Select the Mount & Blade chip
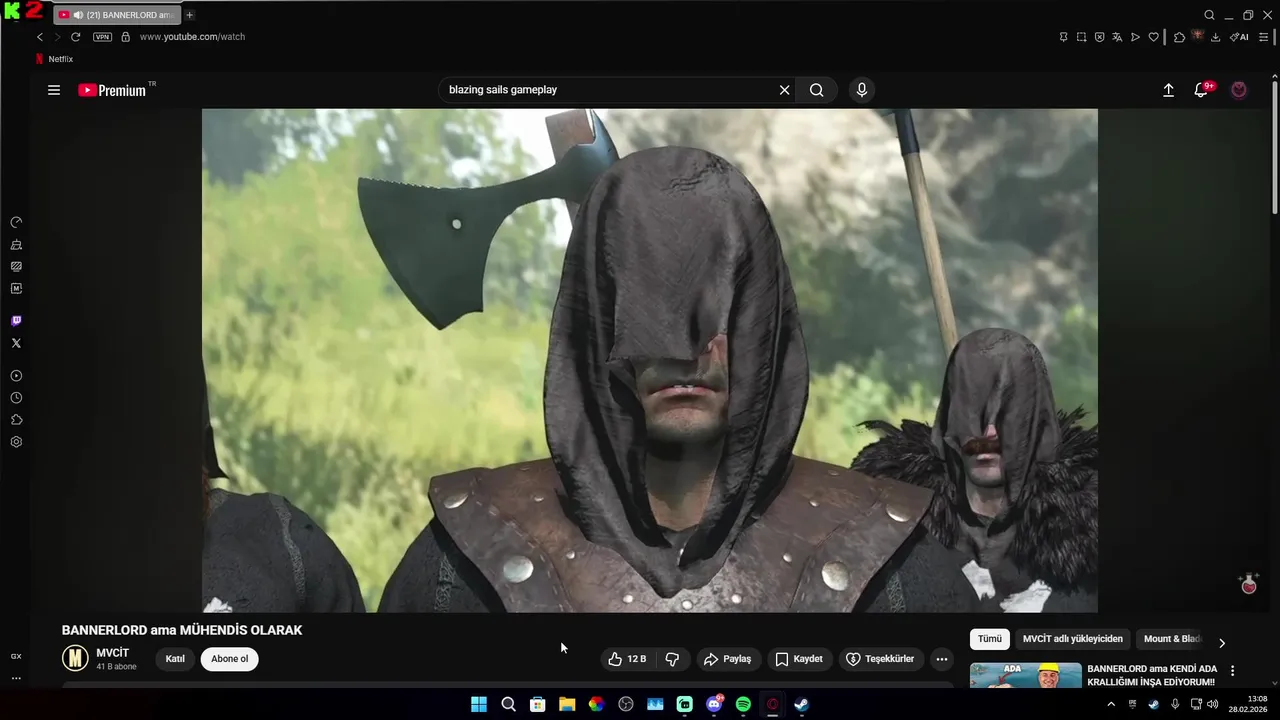 (x=1172, y=639)
